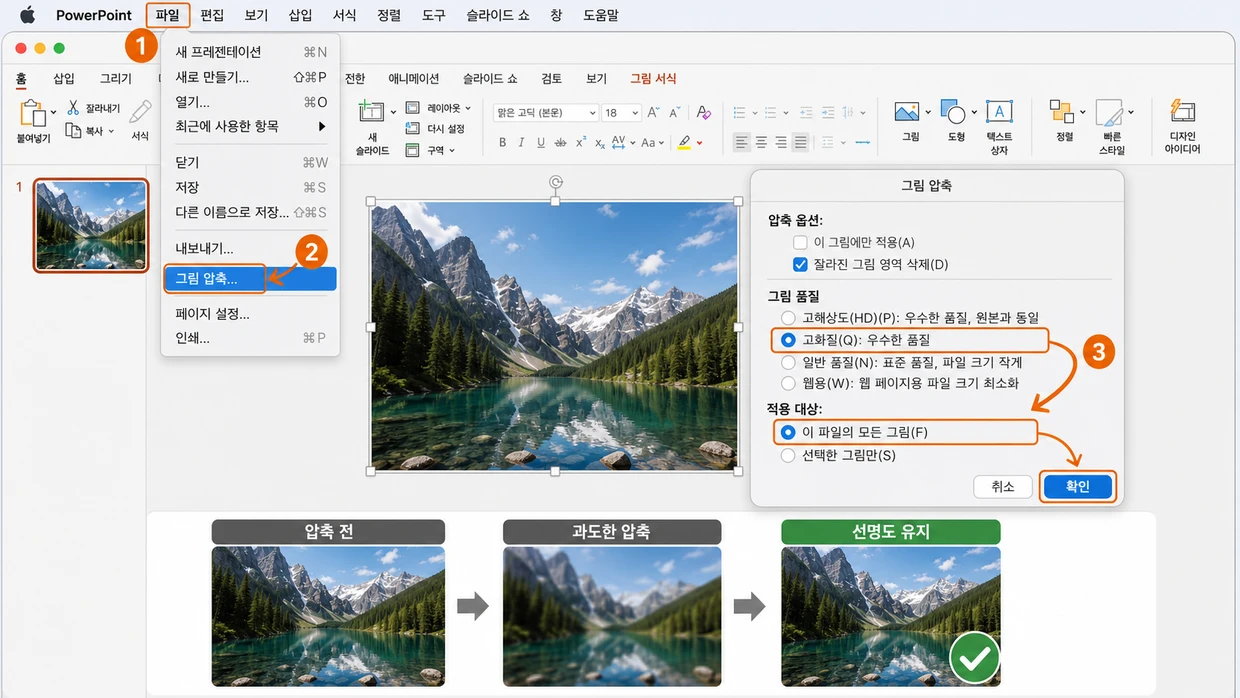This screenshot has width=1240, height=698.
Task: Apply strikethrough to text
Action: tap(559, 143)
